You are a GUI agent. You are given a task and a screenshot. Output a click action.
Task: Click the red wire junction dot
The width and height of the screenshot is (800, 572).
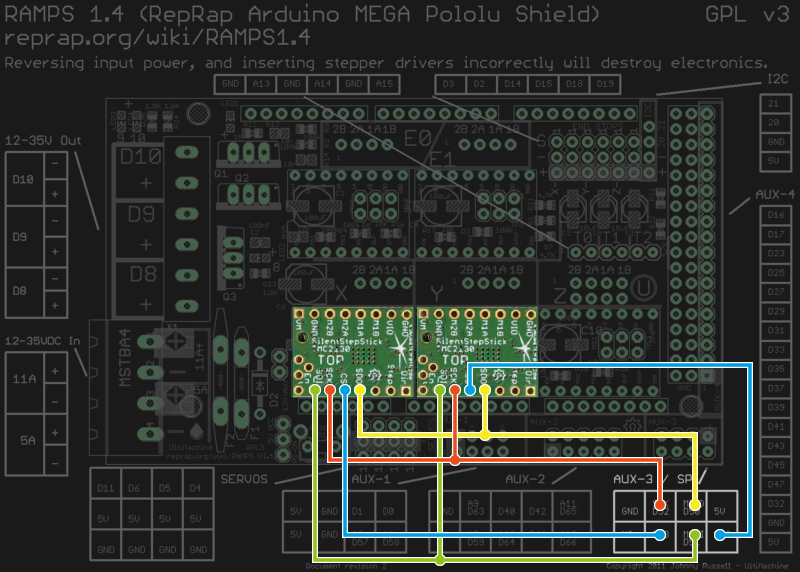pos(455,460)
